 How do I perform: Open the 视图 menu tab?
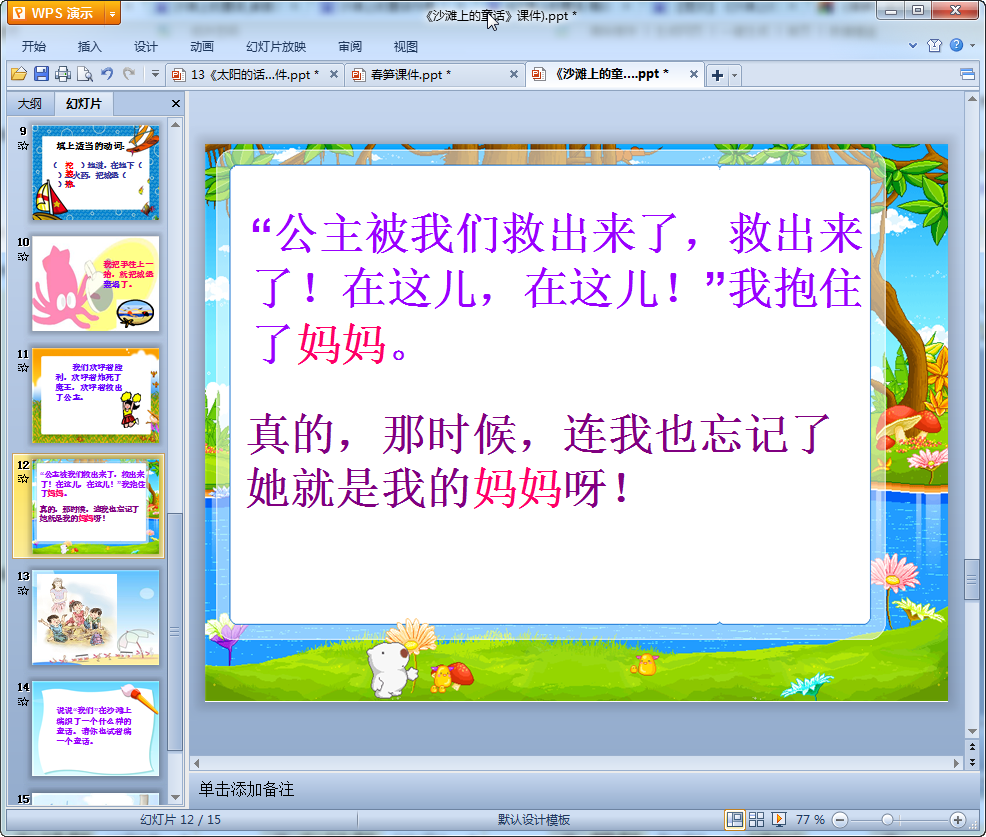(406, 47)
